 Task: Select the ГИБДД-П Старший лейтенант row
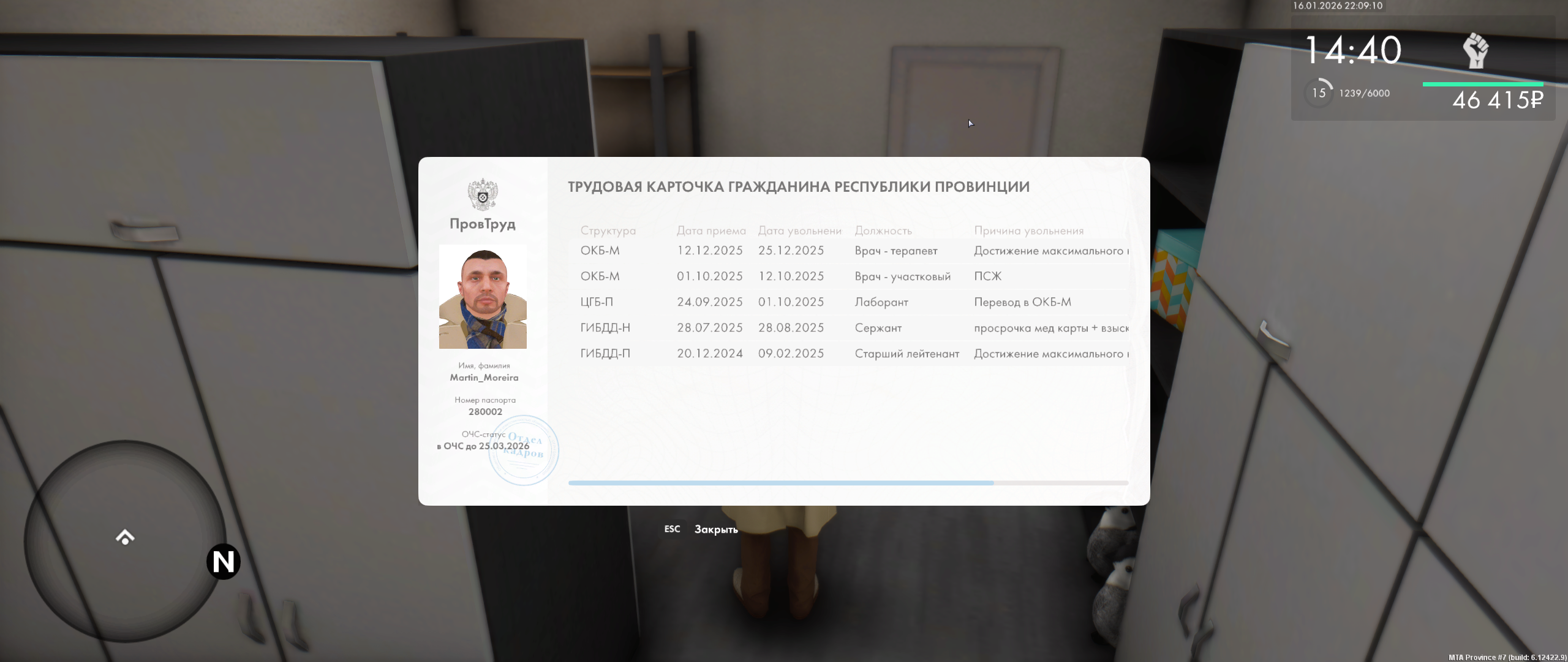[x=848, y=354]
